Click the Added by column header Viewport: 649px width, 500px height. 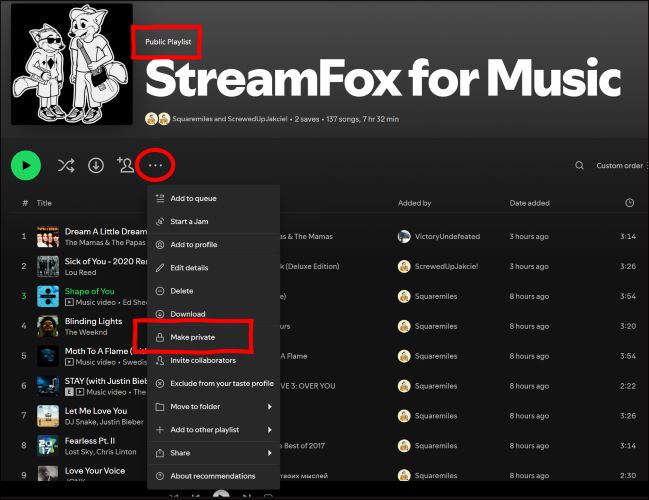(x=414, y=203)
